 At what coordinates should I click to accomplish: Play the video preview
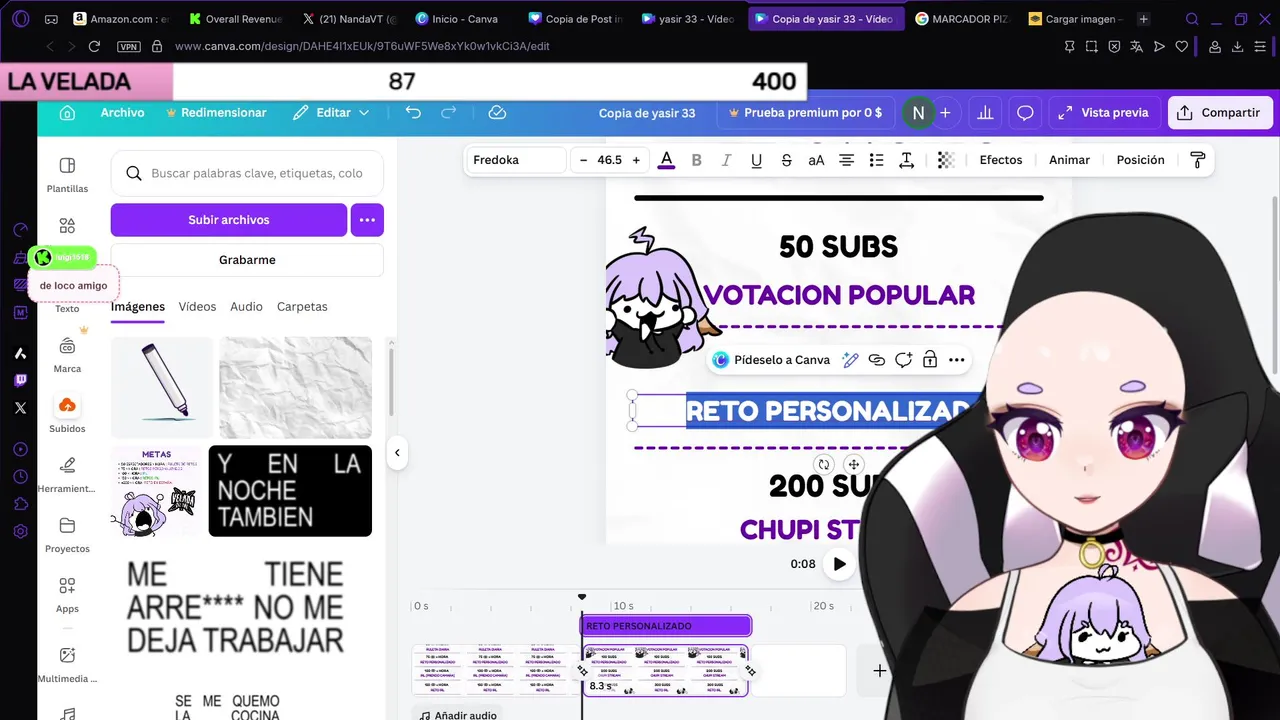(x=839, y=564)
